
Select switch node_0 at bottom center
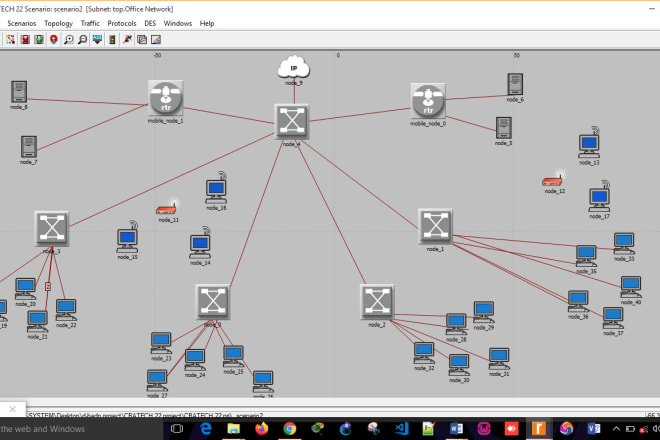tap(213, 302)
